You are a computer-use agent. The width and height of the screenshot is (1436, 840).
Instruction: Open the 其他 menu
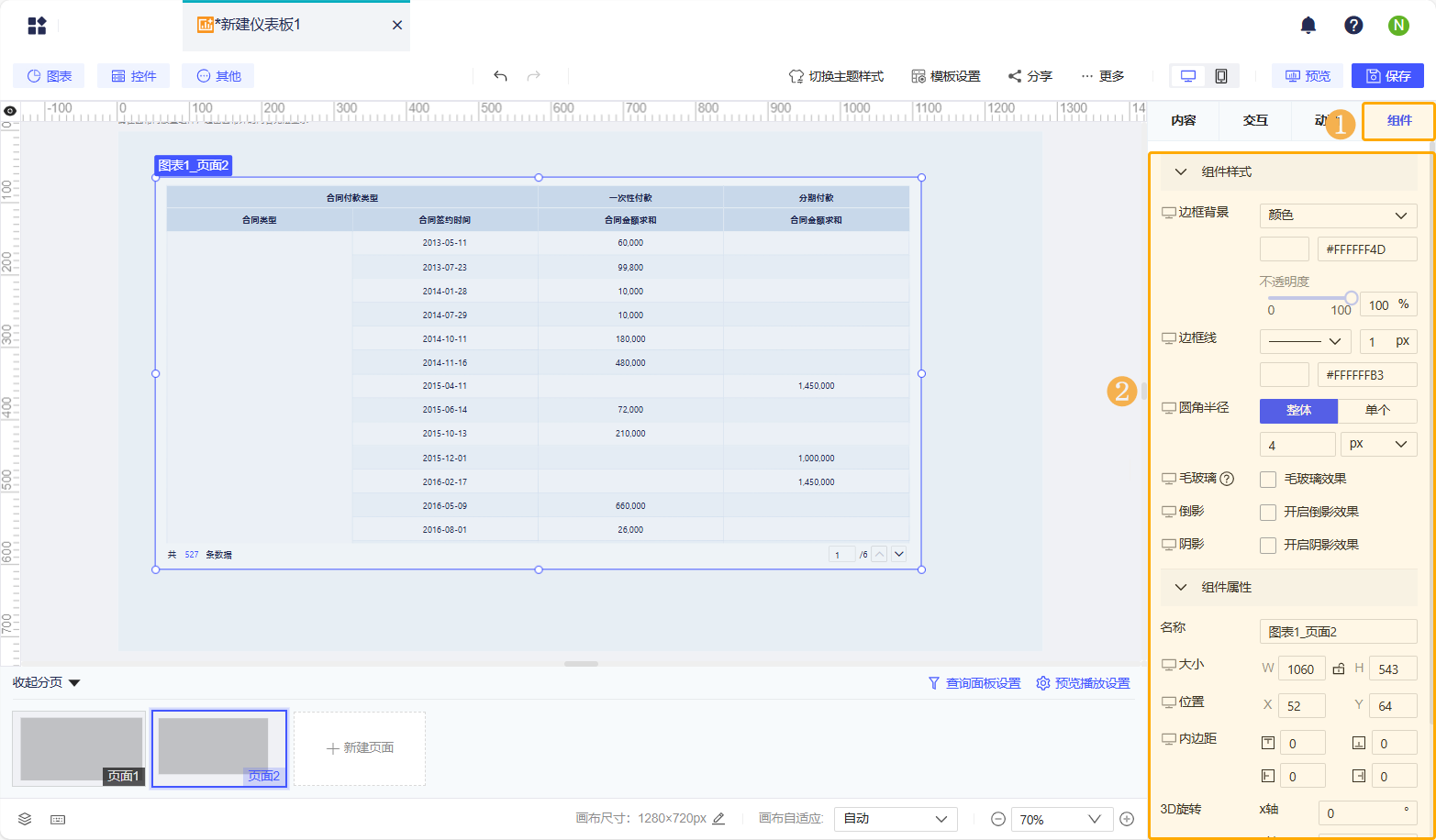point(218,76)
